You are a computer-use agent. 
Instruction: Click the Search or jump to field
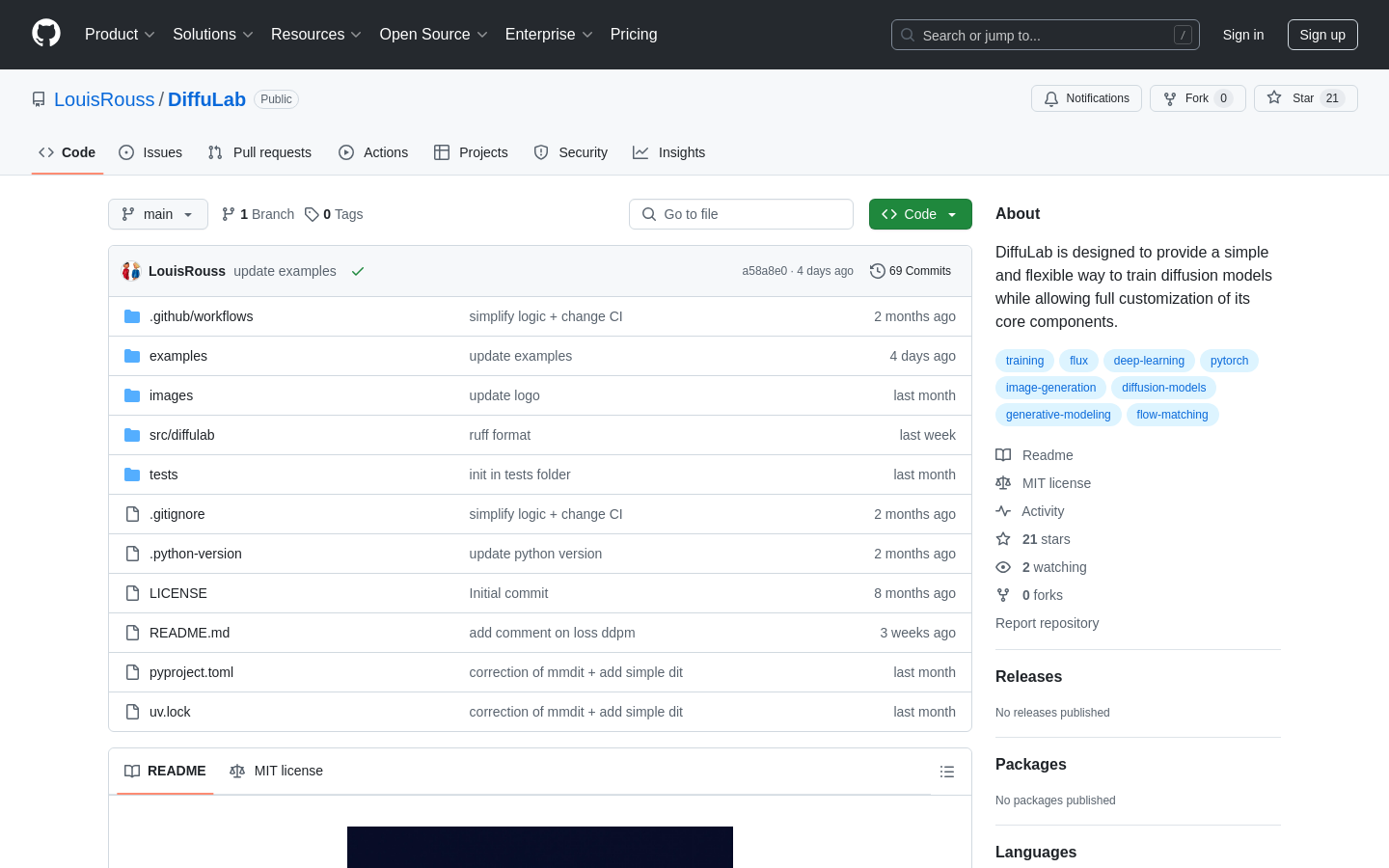point(1046,35)
